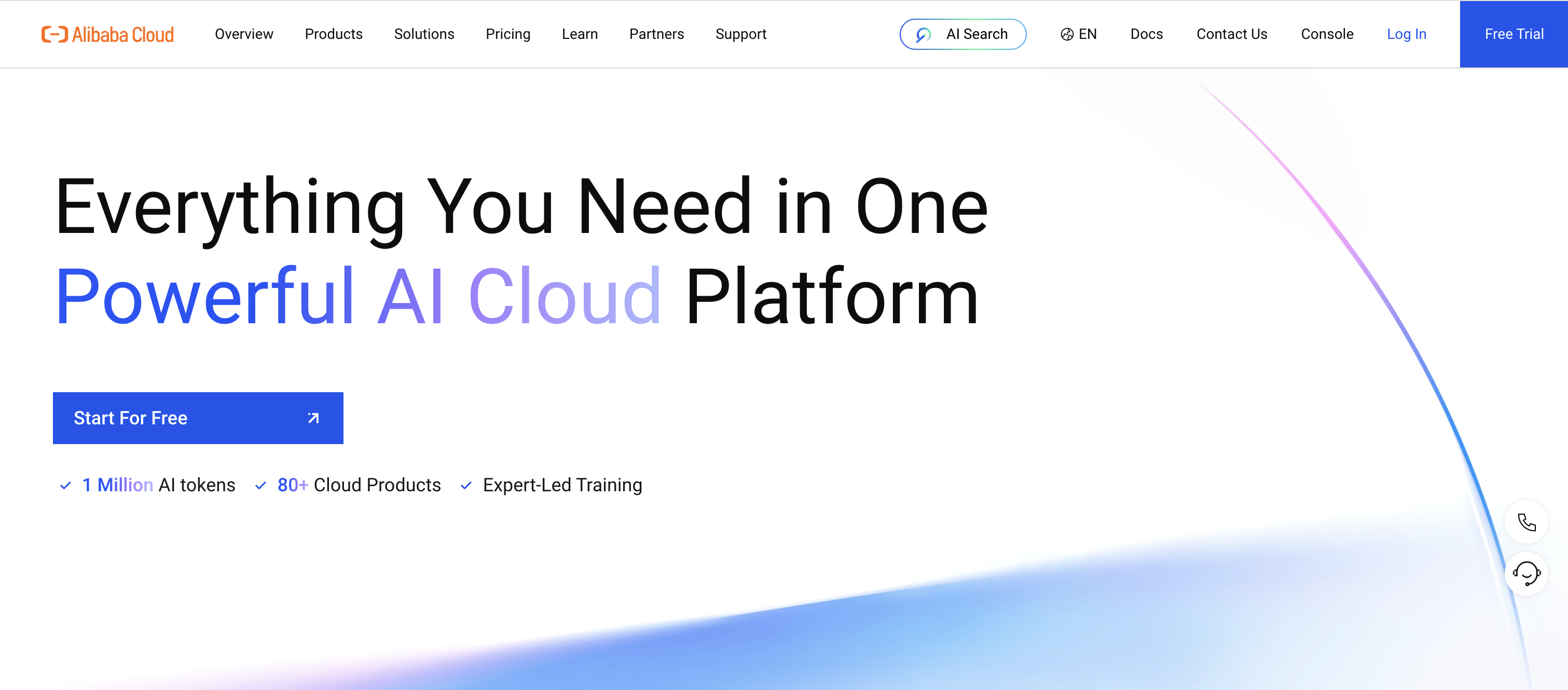Click the Free Trial button

click(1513, 34)
